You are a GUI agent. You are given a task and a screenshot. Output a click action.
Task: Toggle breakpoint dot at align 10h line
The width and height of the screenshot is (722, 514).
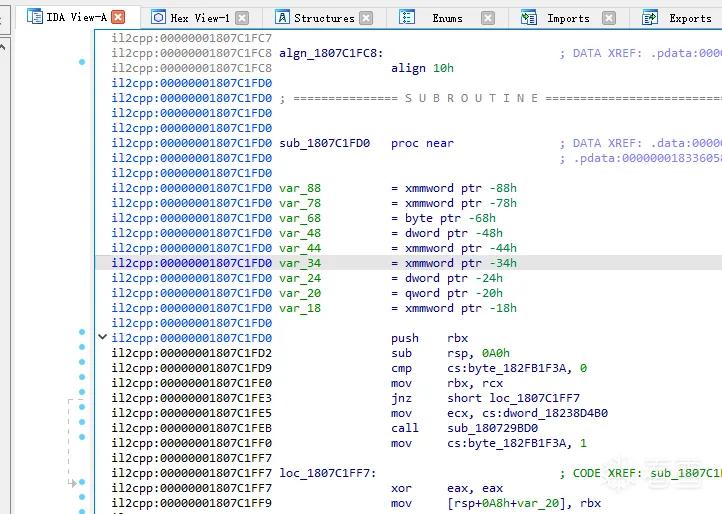[x=82, y=62]
